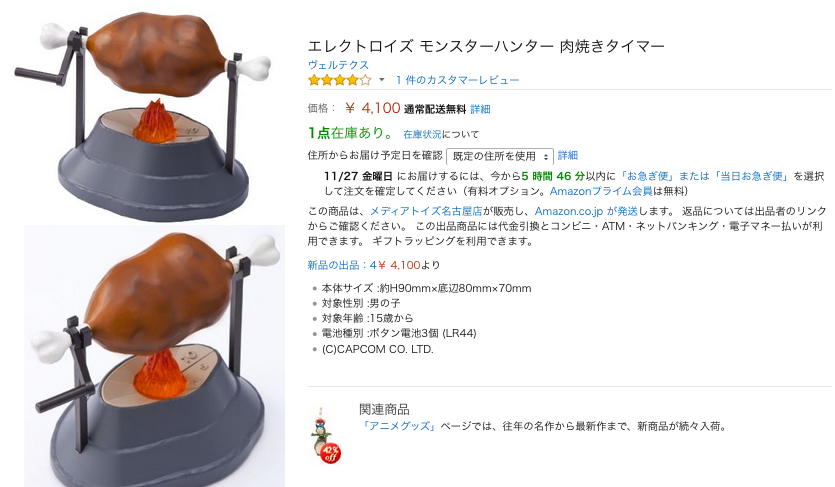
Task: Click 詳細 link beside the address dropdown
Action: pos(568,155)
